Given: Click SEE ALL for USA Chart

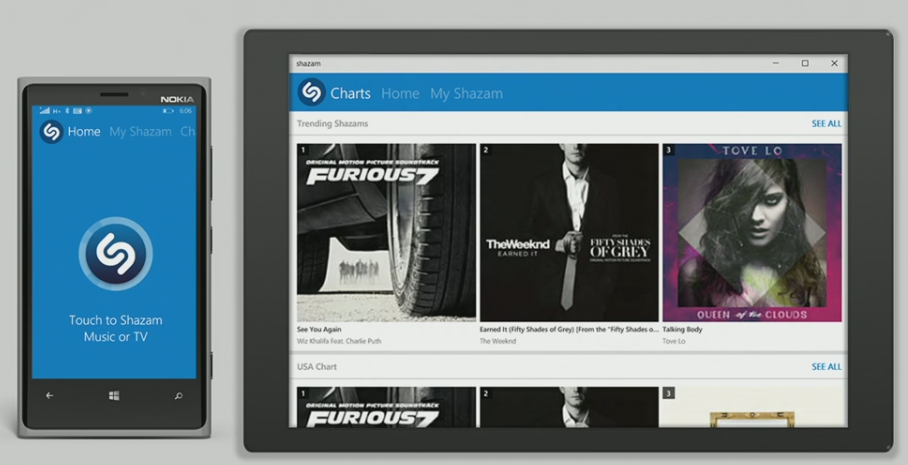Looking at the screenshot, I should click(x=826, y=367).
